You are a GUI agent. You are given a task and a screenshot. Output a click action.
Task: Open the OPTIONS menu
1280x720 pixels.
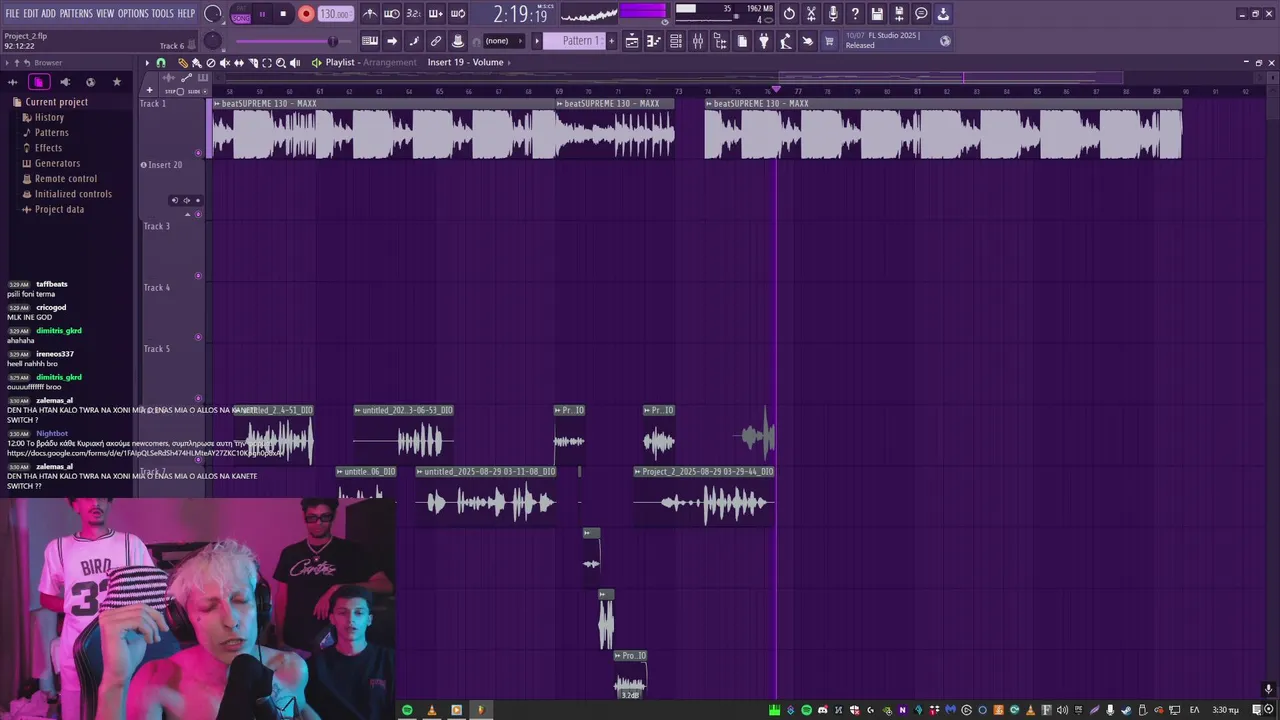coord(133,14)
